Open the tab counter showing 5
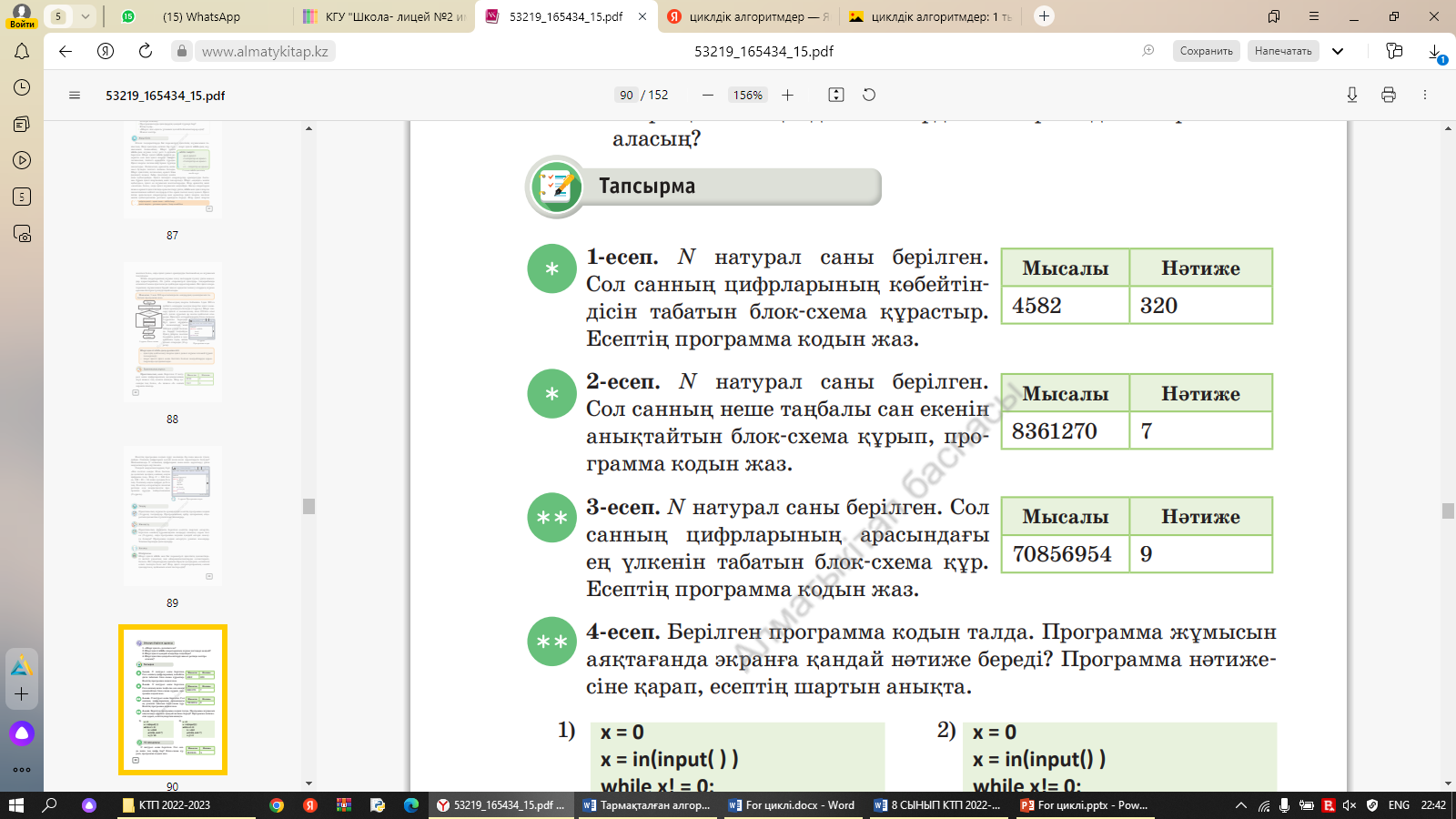The image size is (1456, 819). [x=58, y=16]
